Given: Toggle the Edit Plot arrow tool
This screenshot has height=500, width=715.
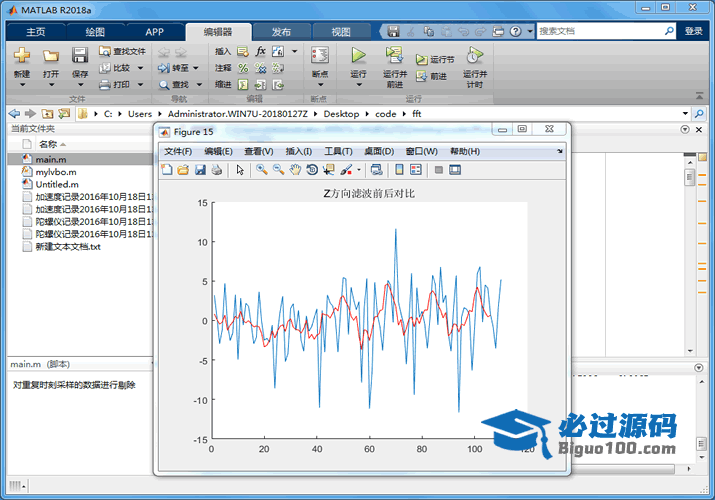Looking at the screenshot, I should (x=240, y=170).
